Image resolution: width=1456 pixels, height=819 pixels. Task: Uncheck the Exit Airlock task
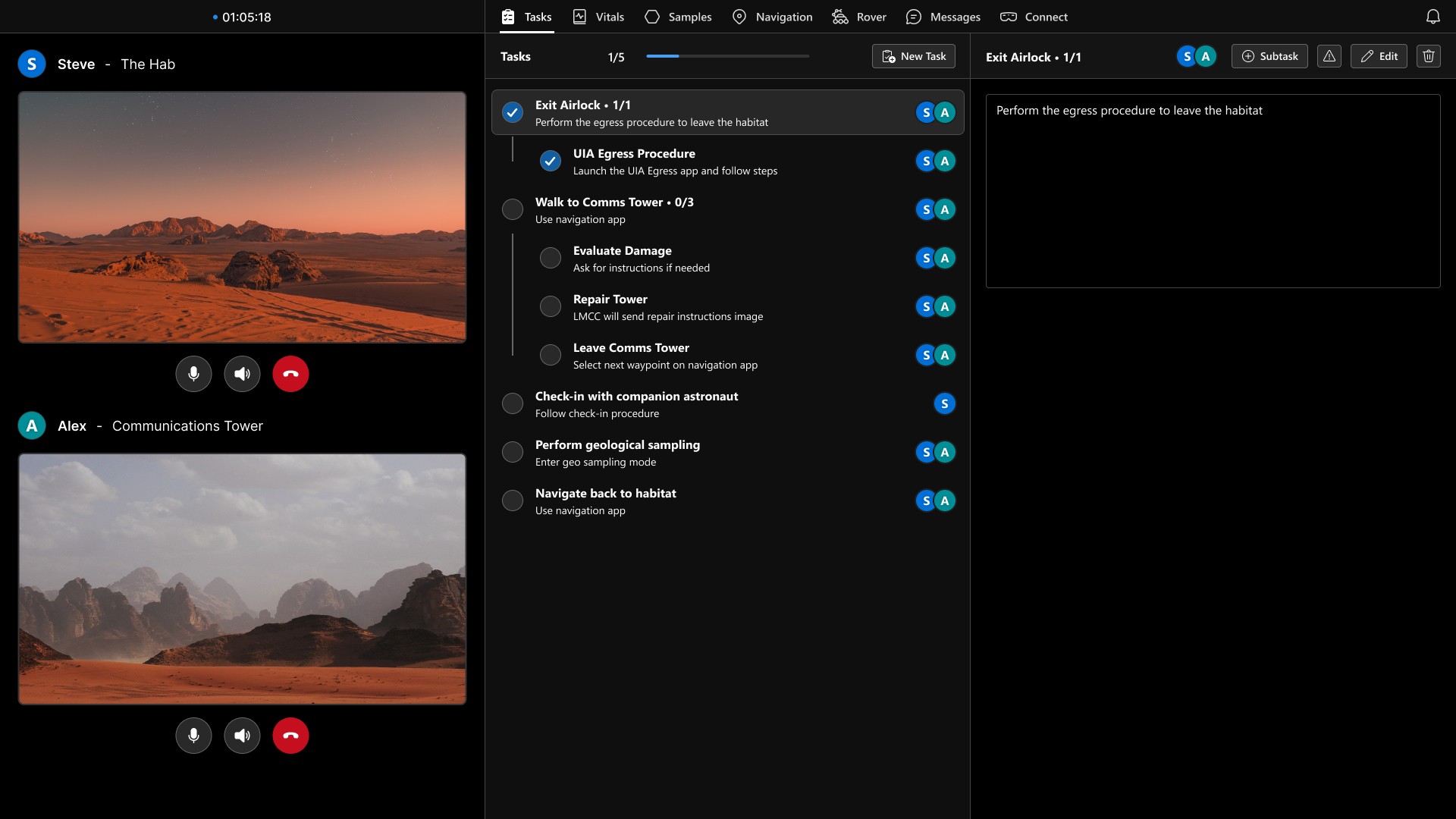point(513,112)
